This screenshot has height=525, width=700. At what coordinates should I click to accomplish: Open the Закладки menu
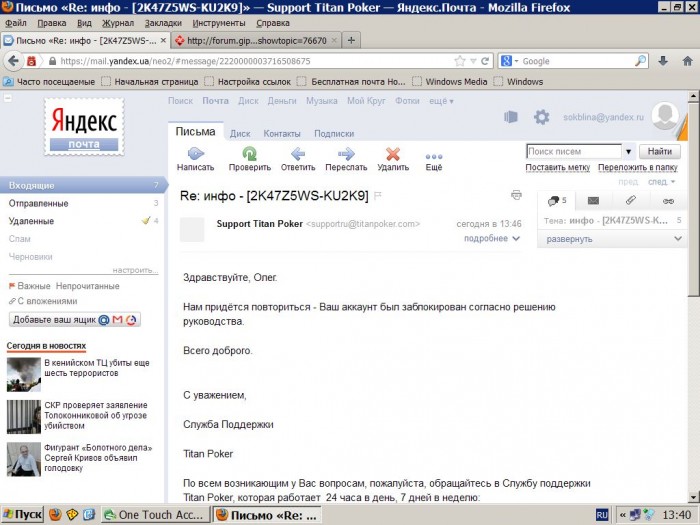coord(163,23)
